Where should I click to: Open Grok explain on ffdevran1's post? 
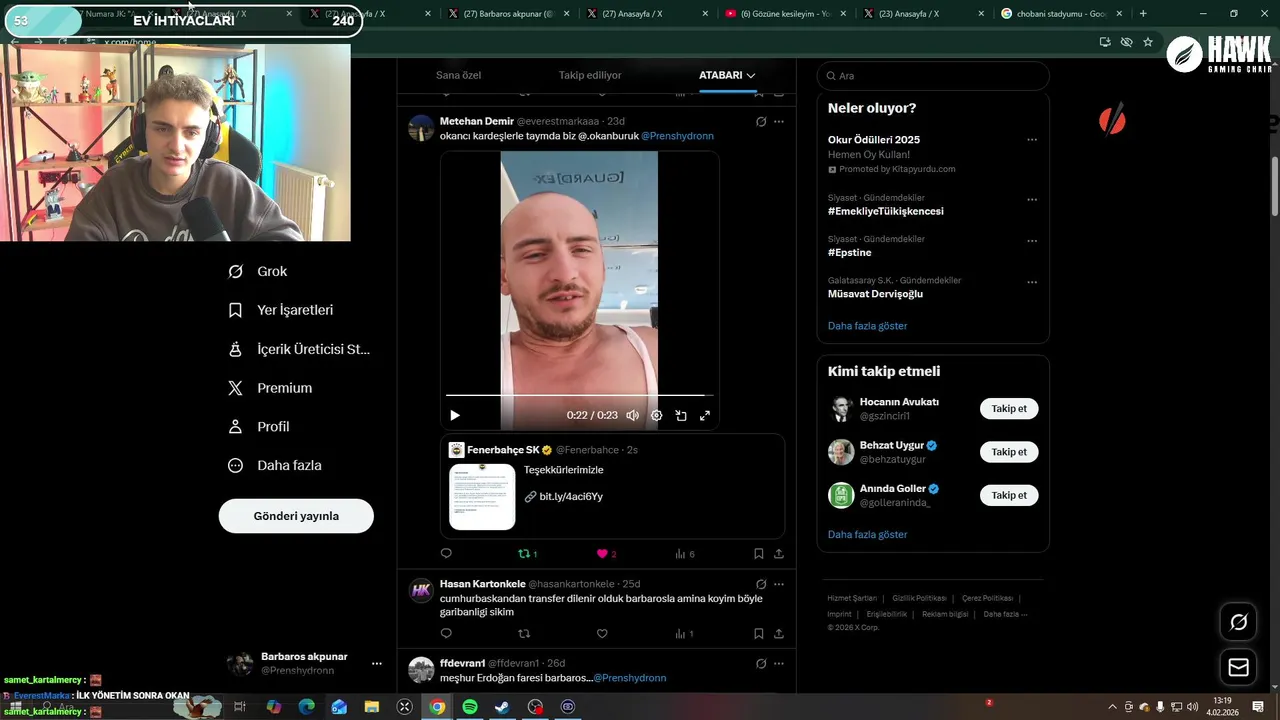tap(761, 663)
